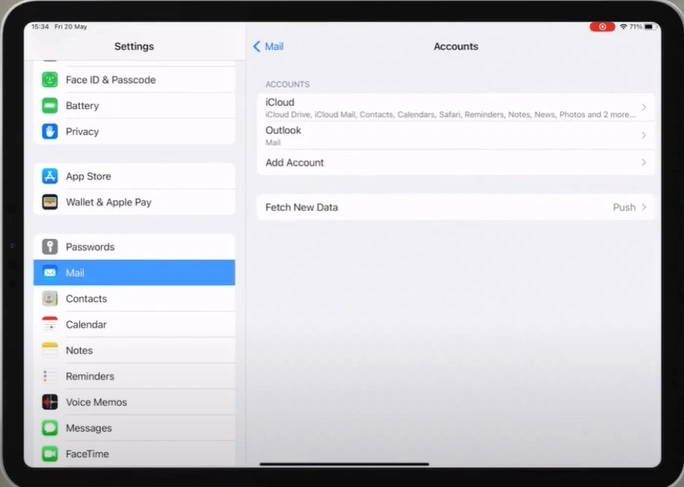Tap the back chevron beside Mail
This screenshot has height=487, width=684.
(256, 46)
